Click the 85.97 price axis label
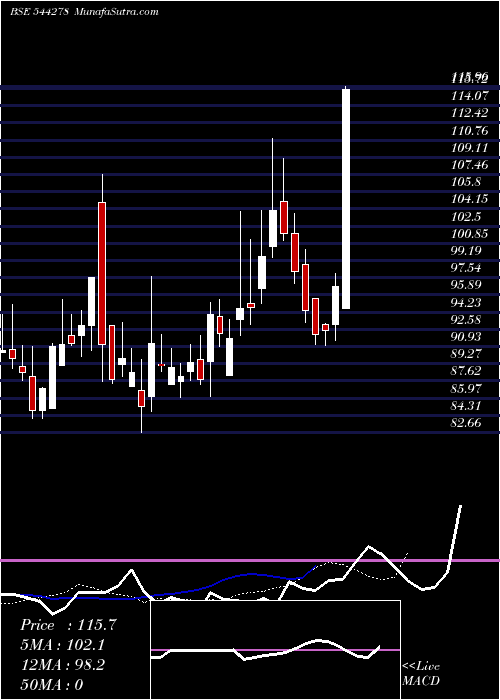The height and width of the screenshot is (700, 500). click(467, 389)
